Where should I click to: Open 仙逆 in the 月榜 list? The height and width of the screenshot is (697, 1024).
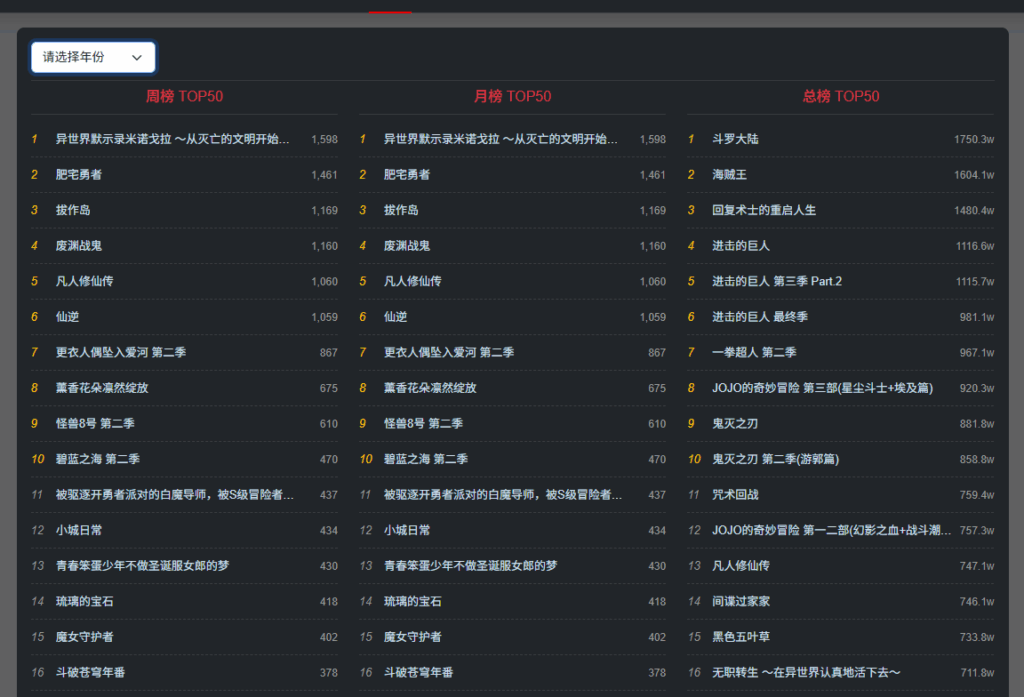point(395,317)
